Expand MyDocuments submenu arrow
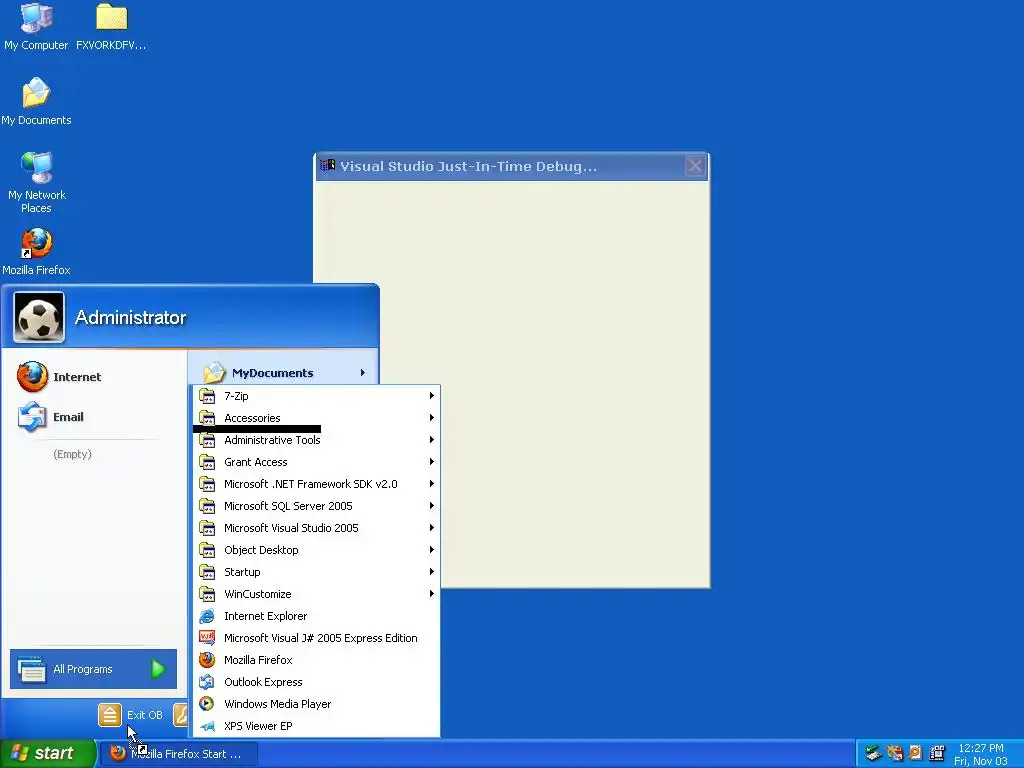The height and width of the screenshot is (768, 1024). click(362, 373)
